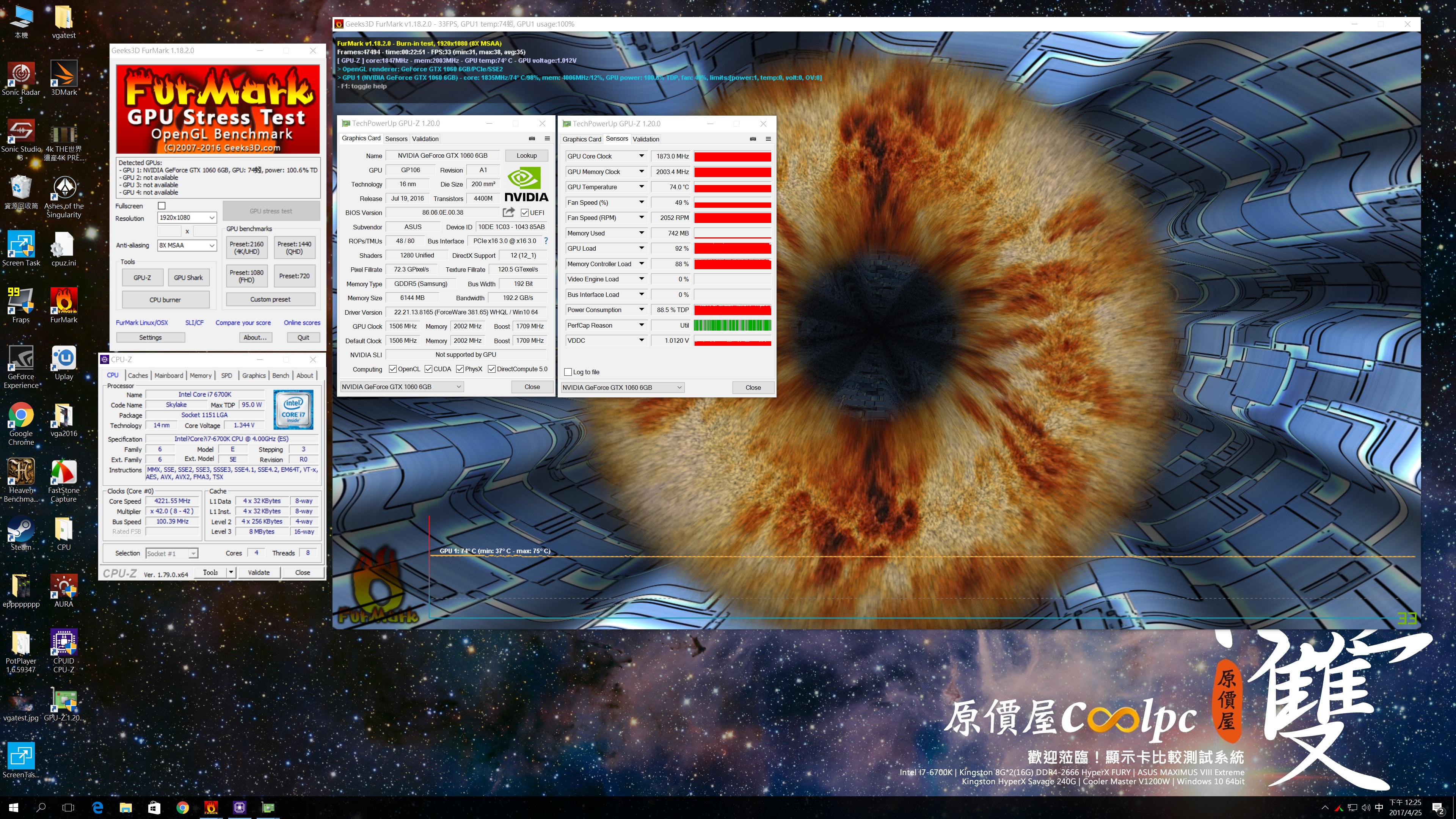
Task: Toggle the CUDA checkbox in GPU-Z
Action: [428, 369]
